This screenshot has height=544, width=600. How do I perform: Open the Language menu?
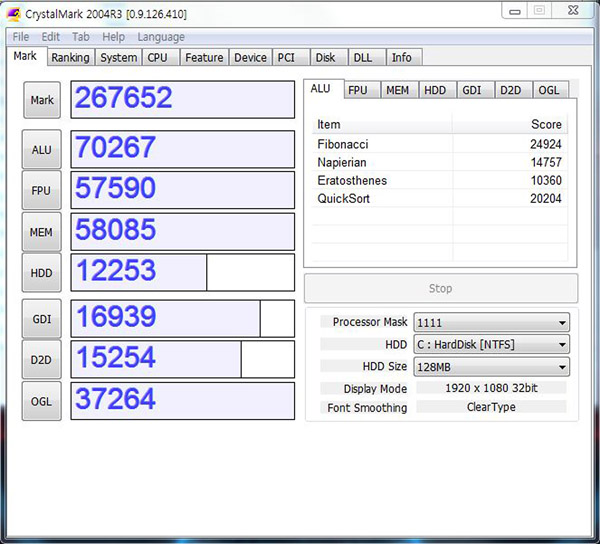[161, 37]
